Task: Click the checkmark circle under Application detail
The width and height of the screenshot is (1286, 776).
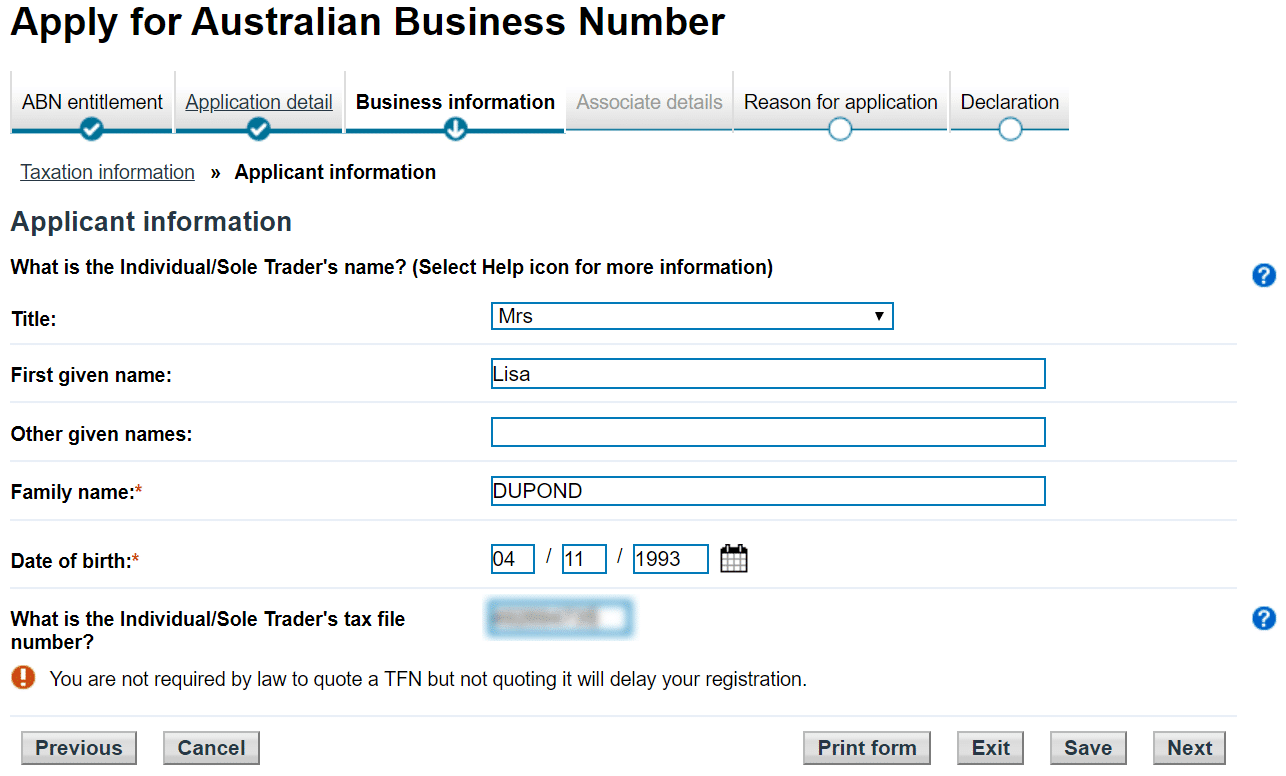Action: (258, 129)
